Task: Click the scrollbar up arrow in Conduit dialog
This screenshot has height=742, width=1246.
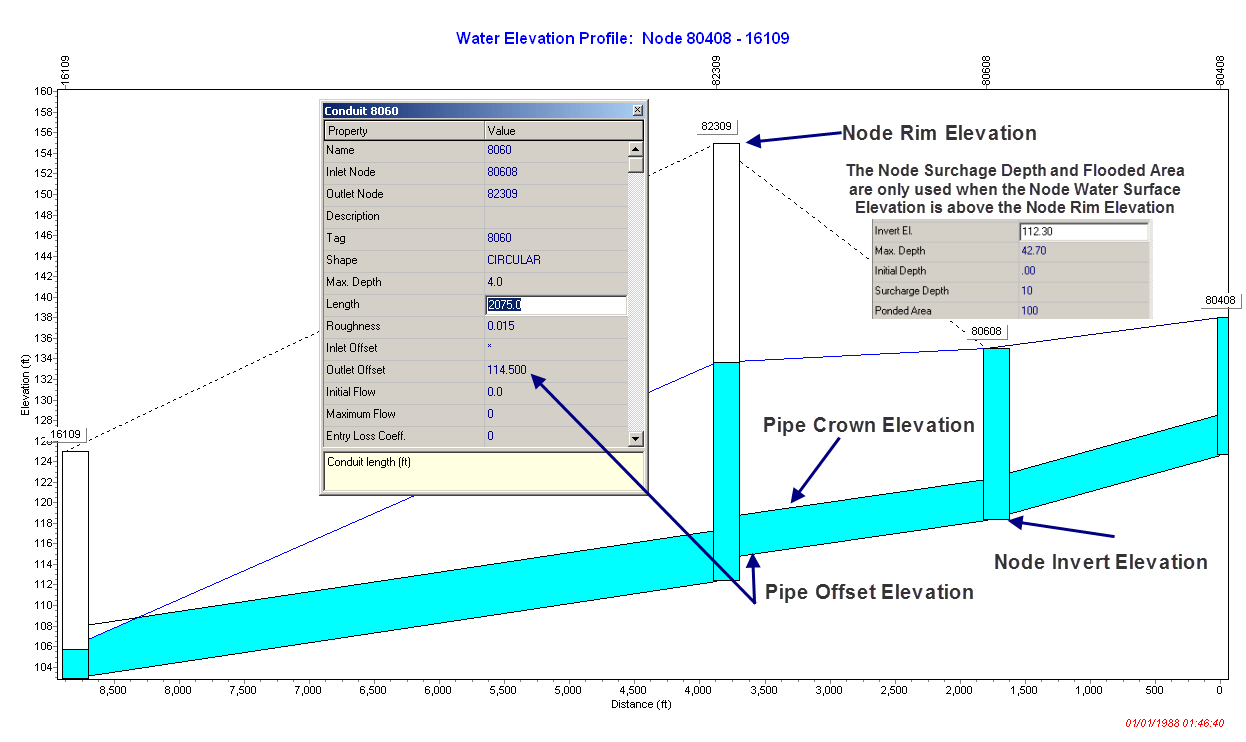Action: 637,150
